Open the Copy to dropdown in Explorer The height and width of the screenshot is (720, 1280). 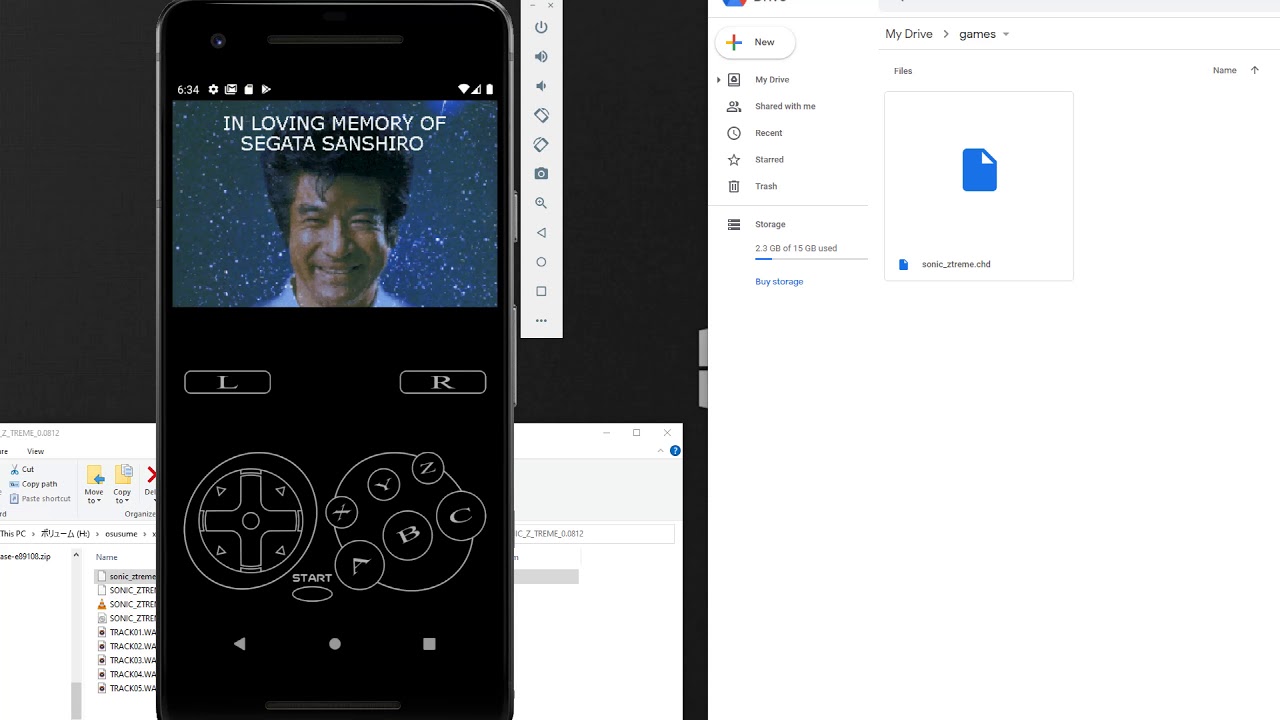[122, 484]
